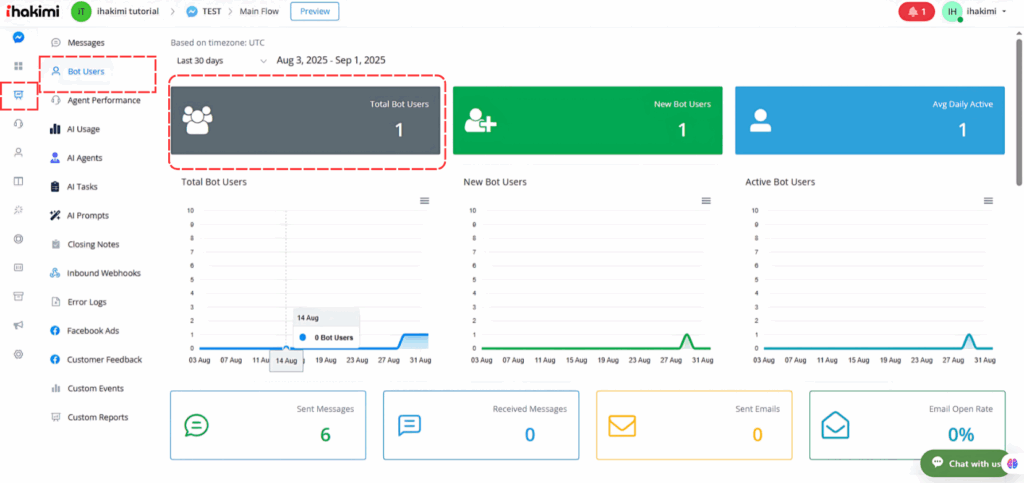Viewport: 1024px width, 483px height.
Task: Click the Total Bot Users gray card
Action: (306, 120)
